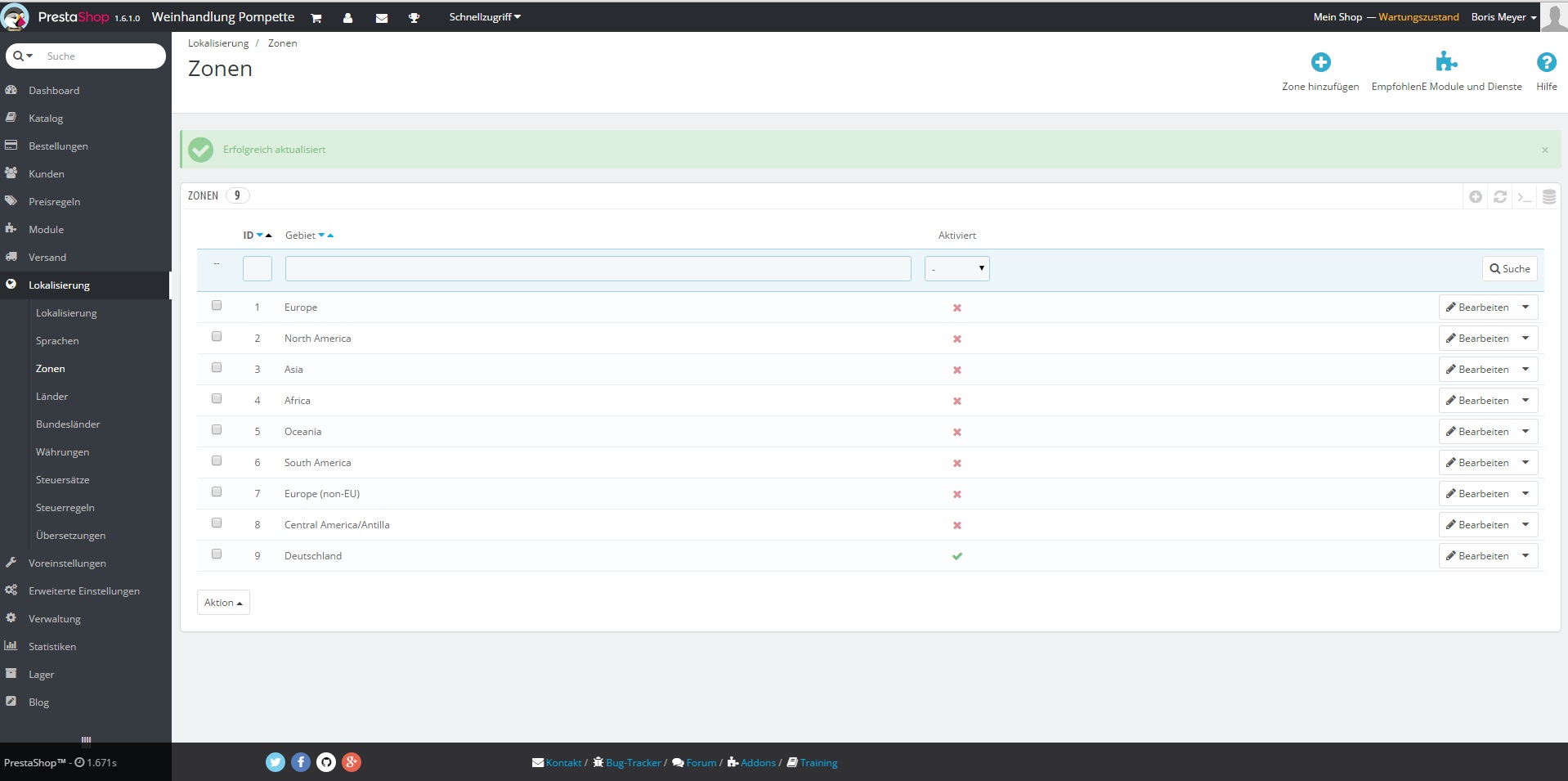Check the Central America/Antilla row checkbox

tap(217, 523)
